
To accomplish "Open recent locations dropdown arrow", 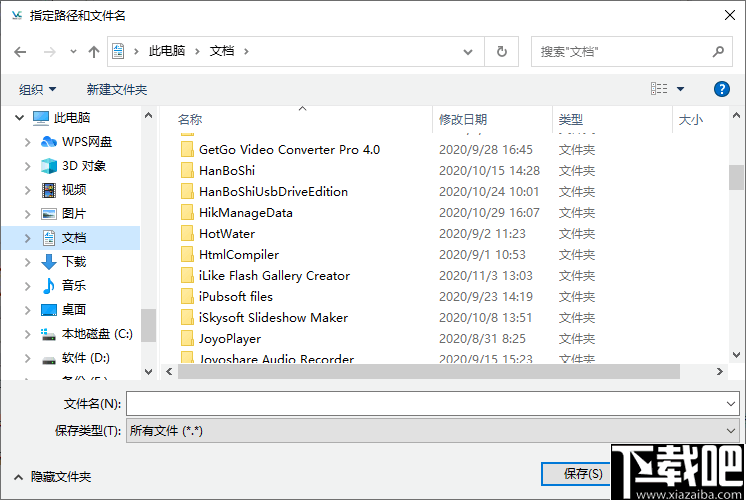I will (x=73, y=51).
